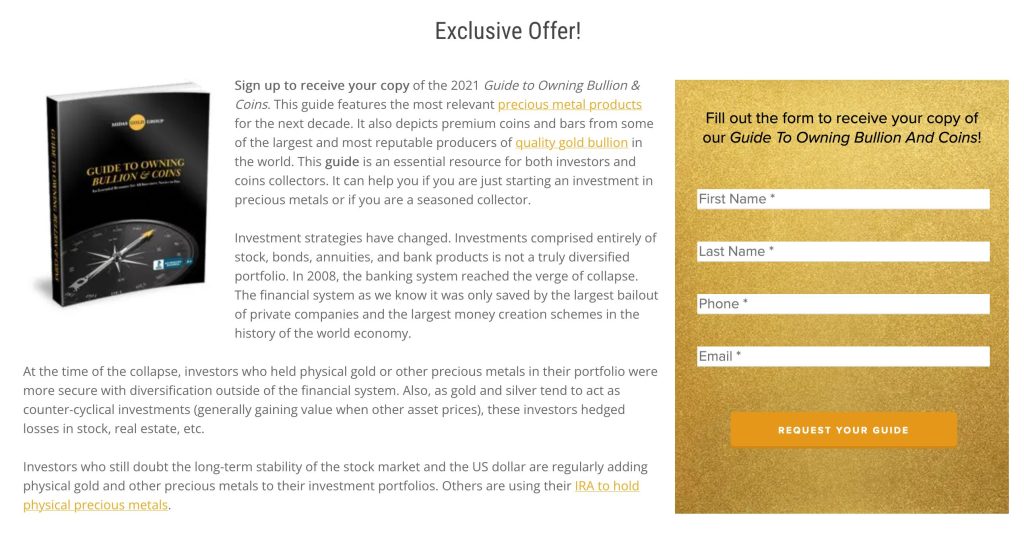Follow the "quality gold bullion" link
Screen dimensions: 1024x534
click(x=572, y=142)
